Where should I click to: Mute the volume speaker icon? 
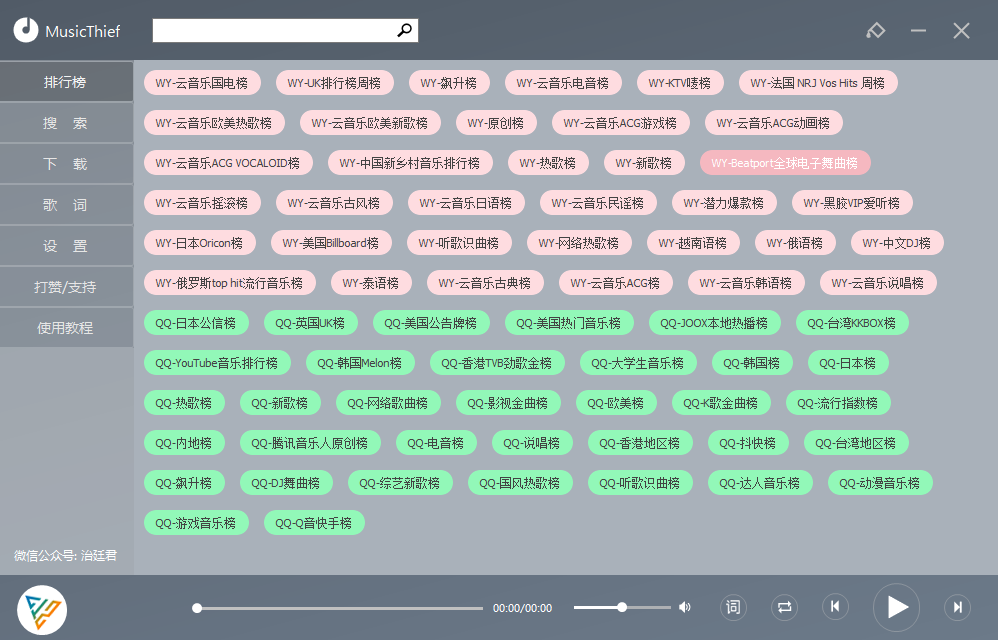click(685, 607)
